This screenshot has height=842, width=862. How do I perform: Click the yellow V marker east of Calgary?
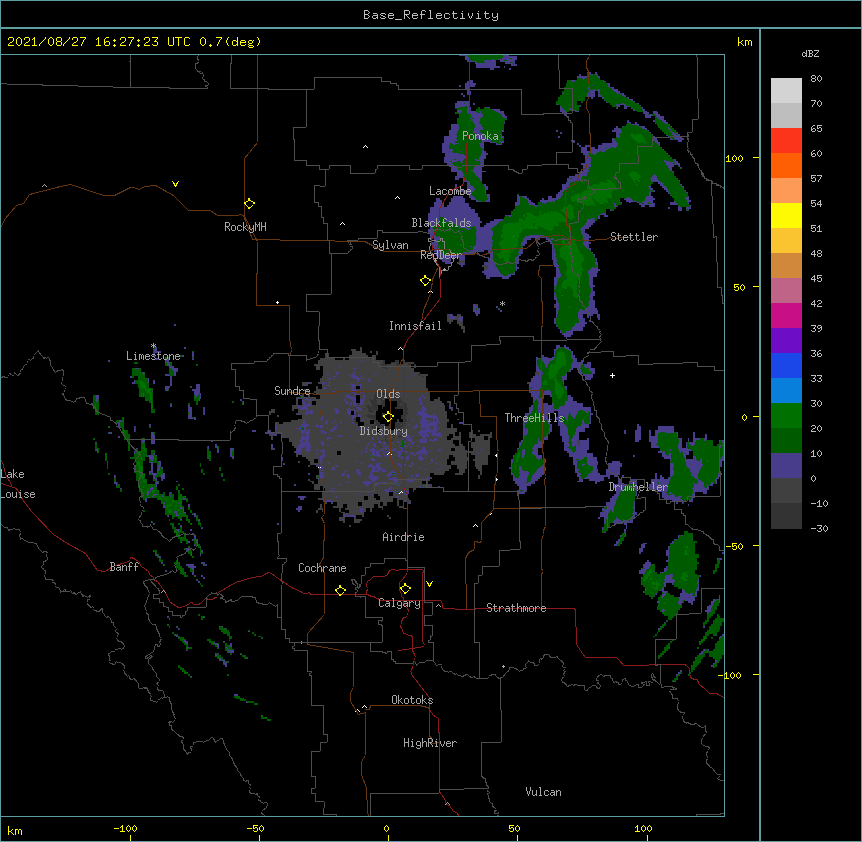tap(429, 584)
